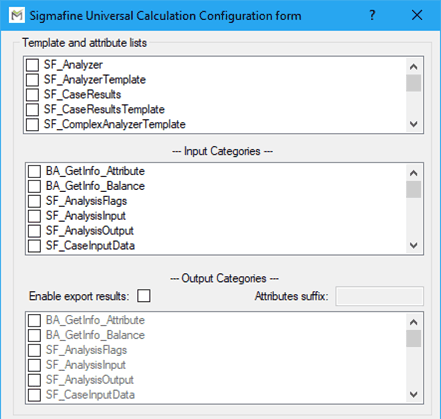Click Input Categories scroll down arrow
The image size is (441, 419).
point(414,245)
